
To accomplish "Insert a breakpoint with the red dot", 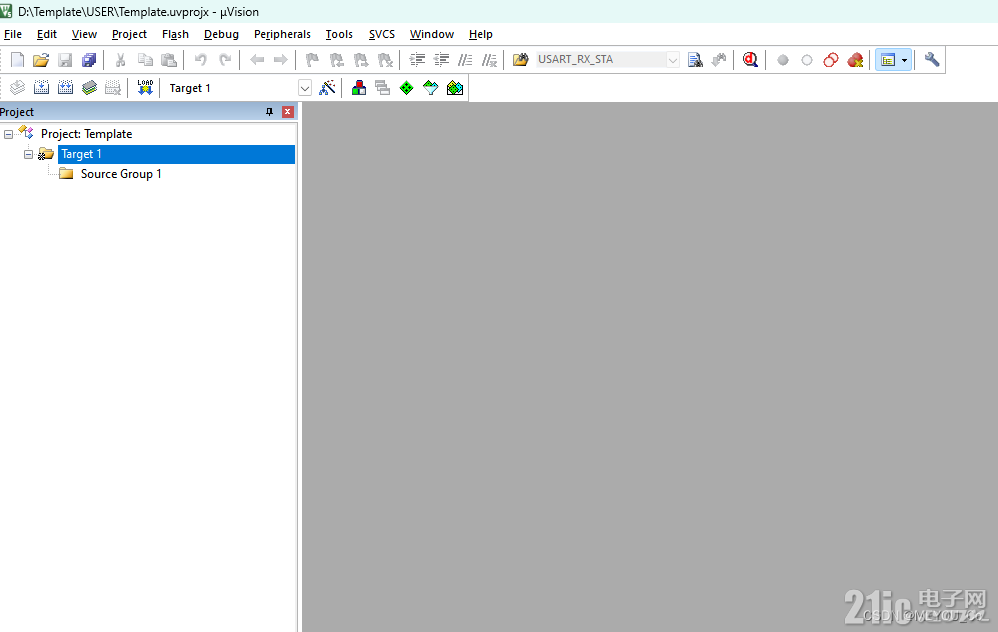I will 783,60.
